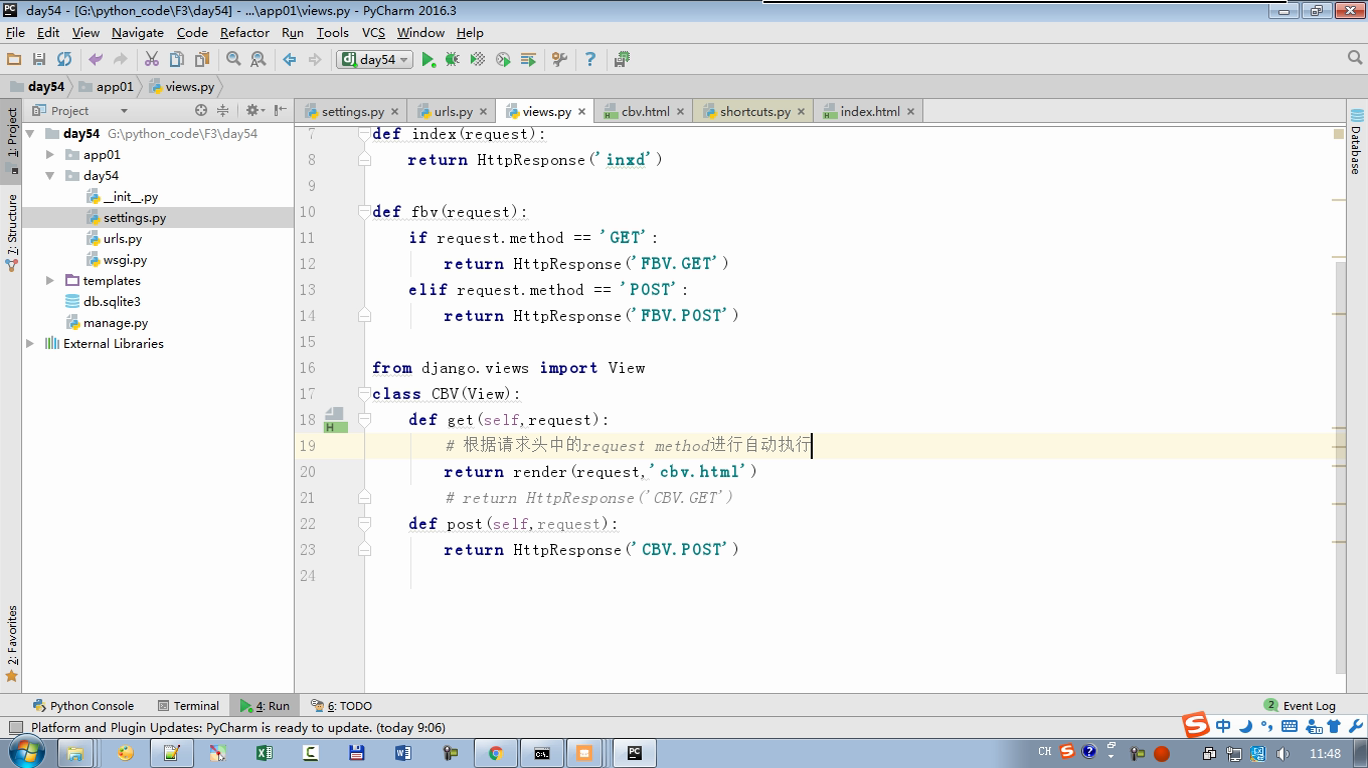Image resolution: width=1368 pixels, height=768 pixels.
Task: Copy using the toolbar copy icon
Action: [x=177, y=60]
